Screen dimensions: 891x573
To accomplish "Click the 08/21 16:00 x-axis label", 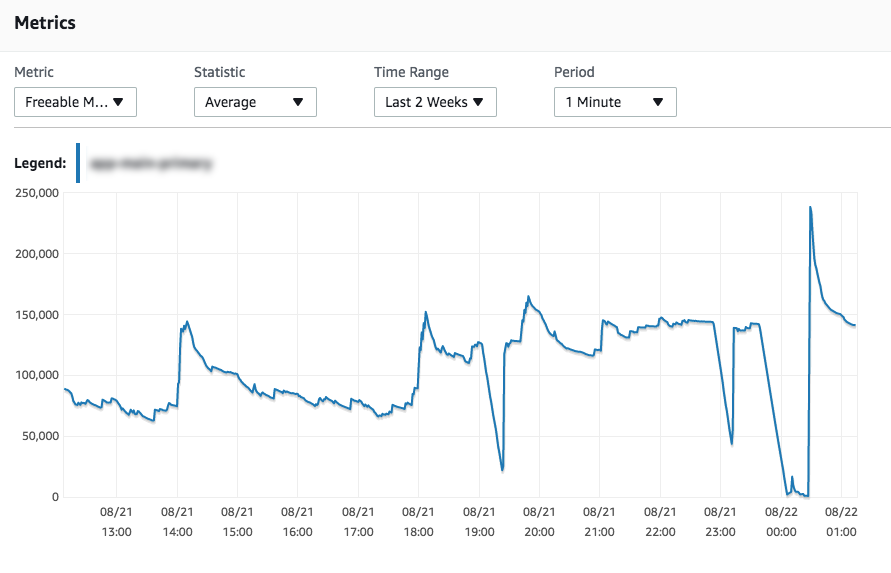I will coord(298,522).
